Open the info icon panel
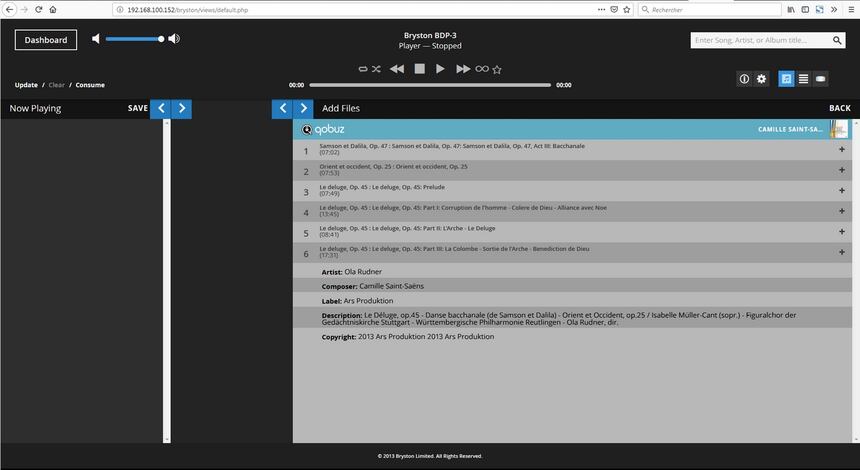Viewport: 860px width, 470px height. (x=744, y=79)
